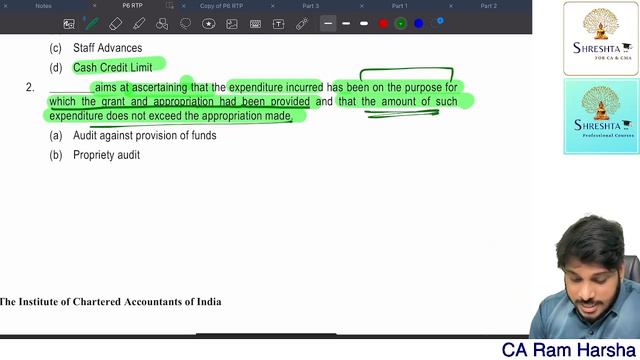Choose the thin stroke width

coord(328,24)
